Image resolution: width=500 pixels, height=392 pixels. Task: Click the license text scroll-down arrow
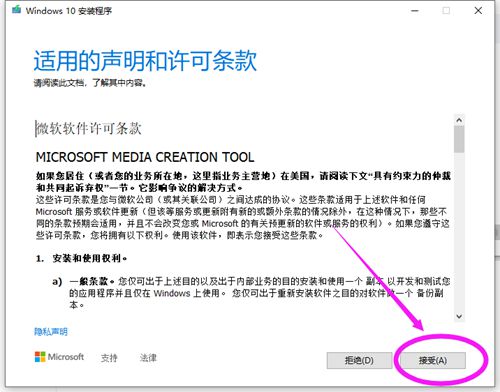[459, 316]
